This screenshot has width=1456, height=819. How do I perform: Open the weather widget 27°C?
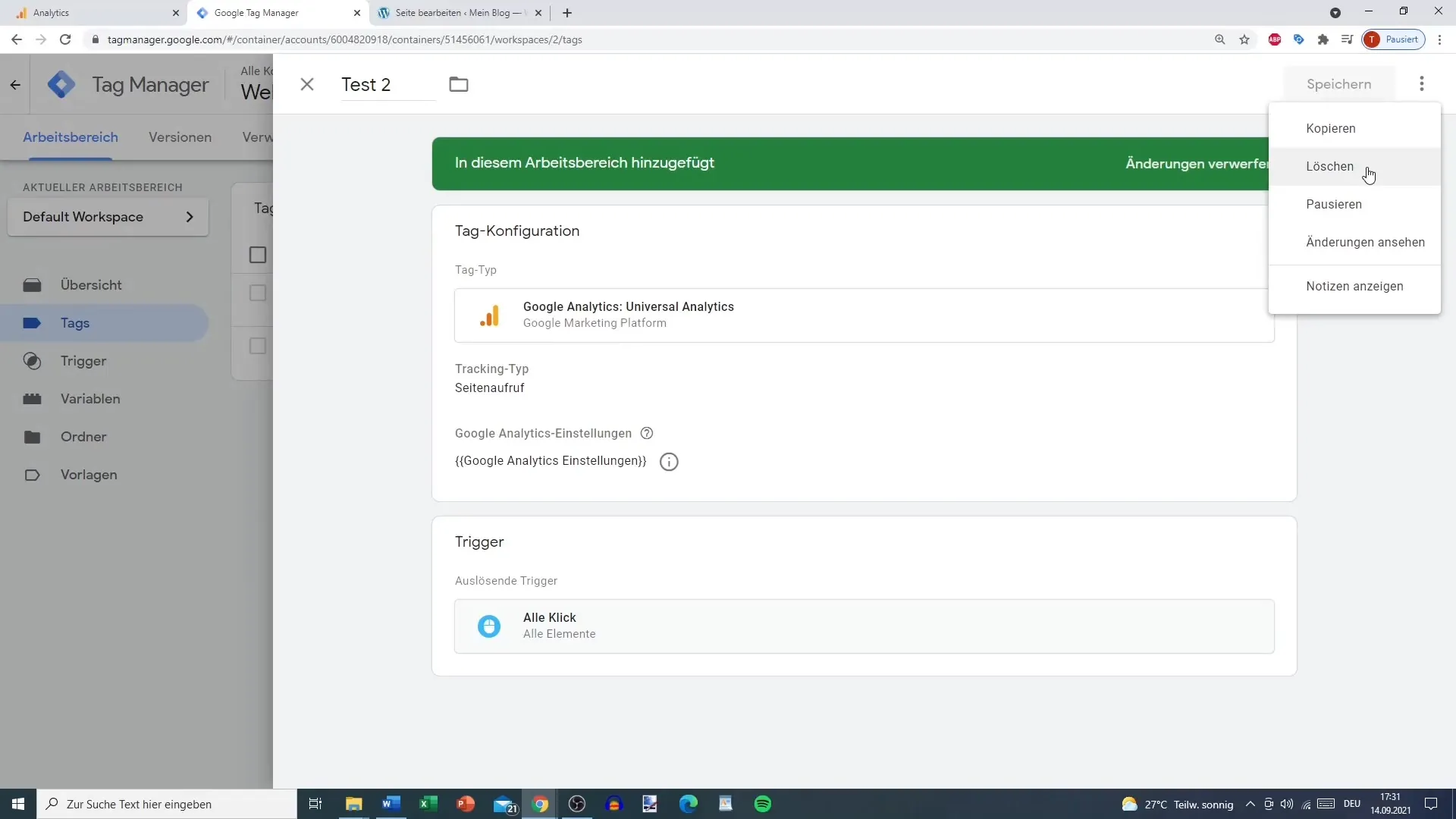point(1177,804)
